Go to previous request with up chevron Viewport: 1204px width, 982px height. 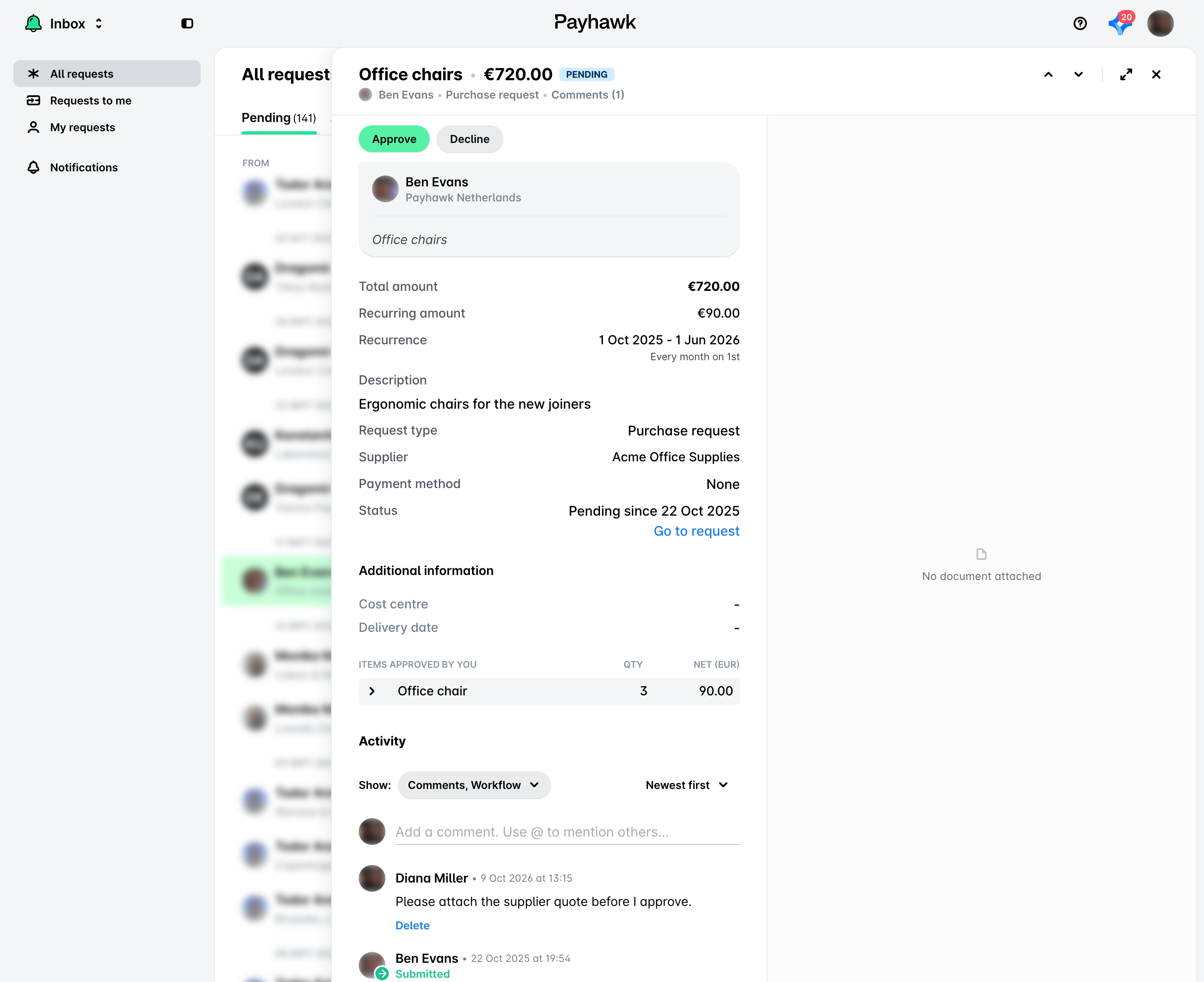coord(1048,75)
